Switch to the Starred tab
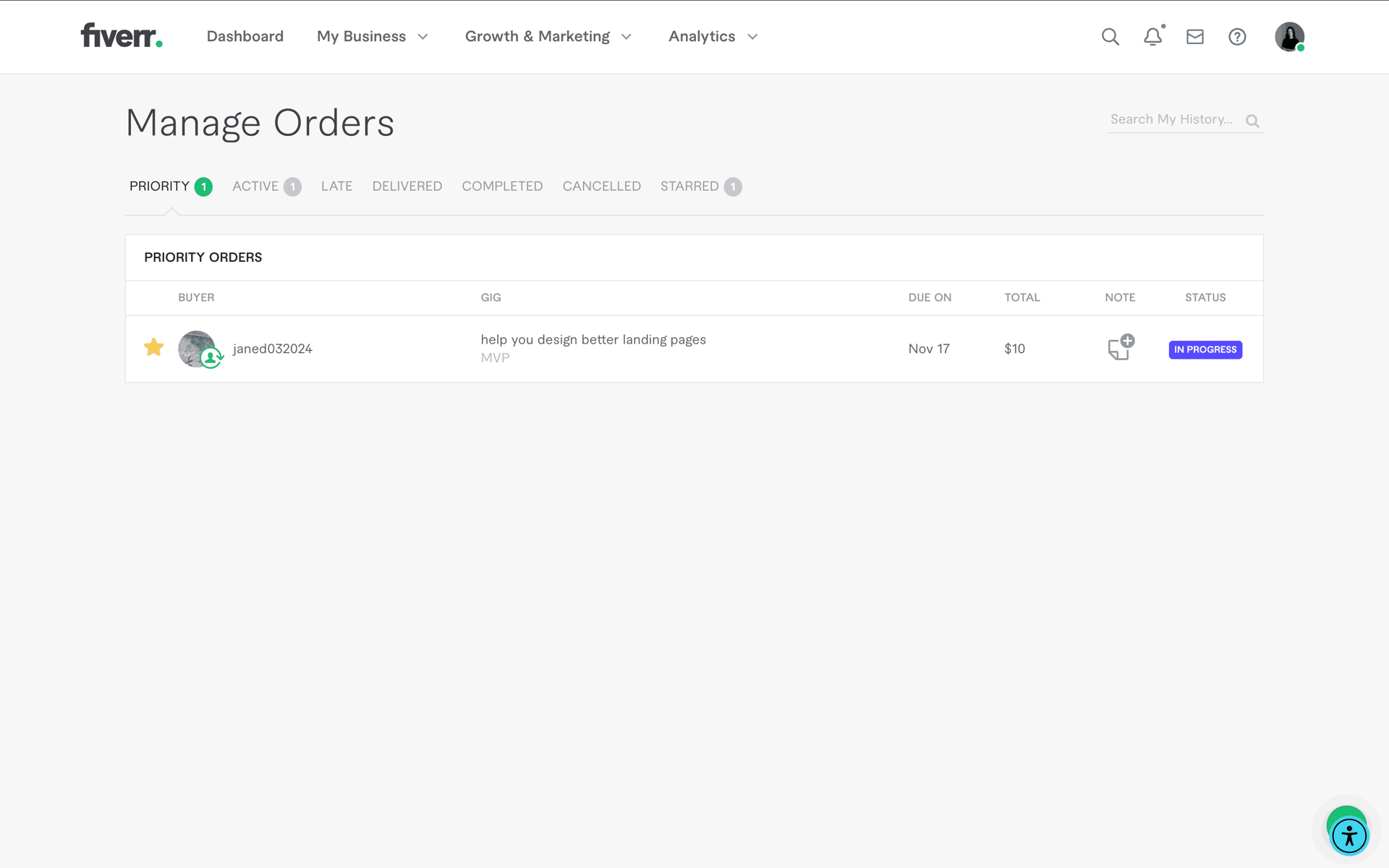 (x=700, y=187)
